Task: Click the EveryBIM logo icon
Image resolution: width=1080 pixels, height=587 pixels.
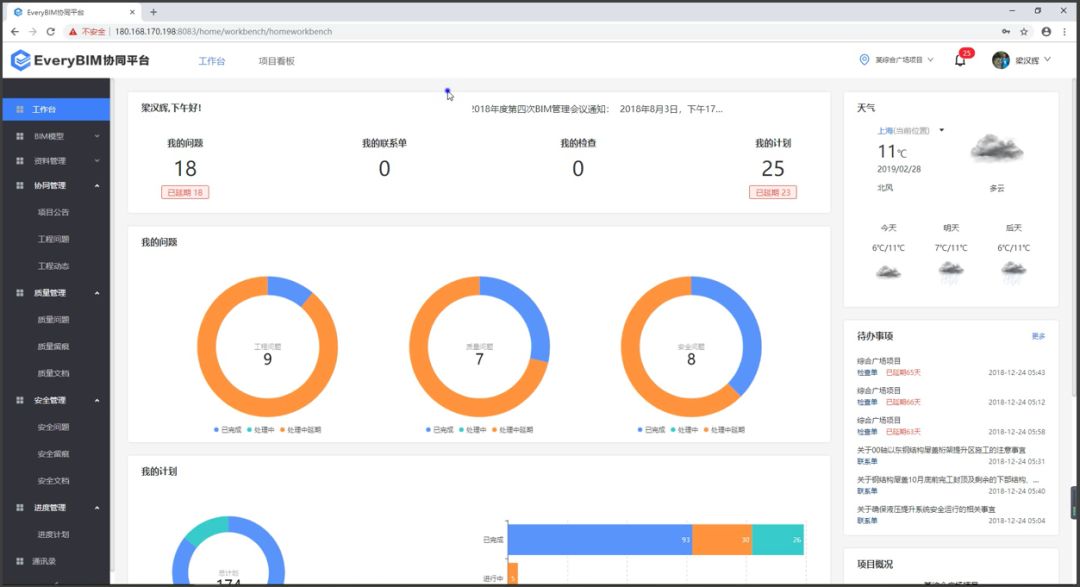Action: (x=21, y=61)
